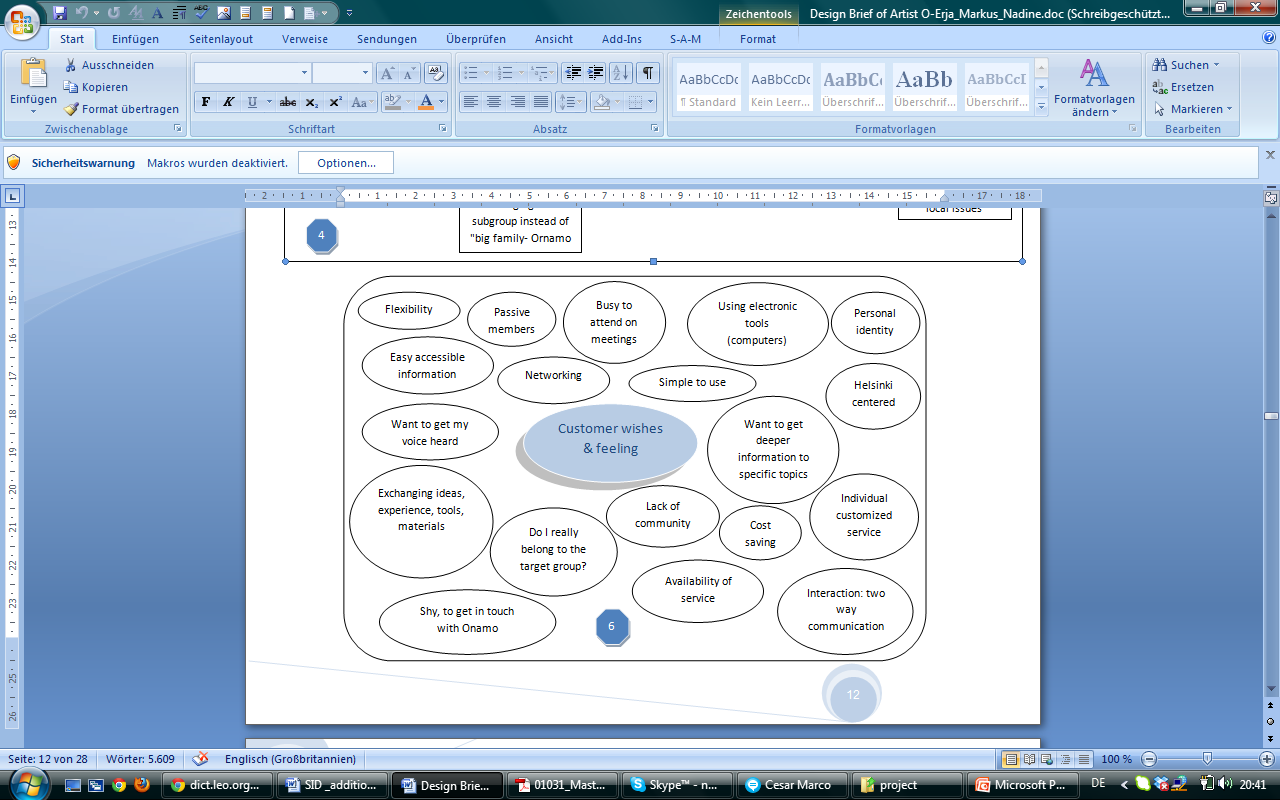The height and width of the screenshot is (800, 1280).
Task: Click the Ersetzen (replace) icon
Action: (1160, 87)
